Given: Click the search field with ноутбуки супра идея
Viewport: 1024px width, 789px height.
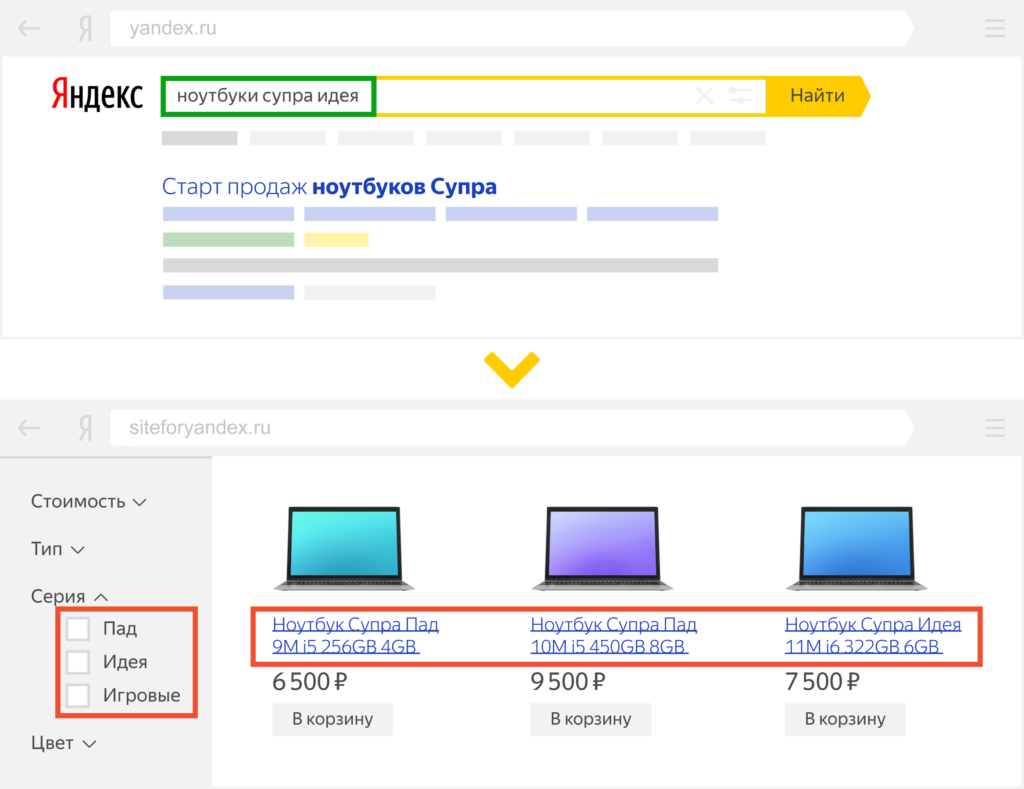Looking at the screenshot, I should pyautogui.click(x=268, y=96).
